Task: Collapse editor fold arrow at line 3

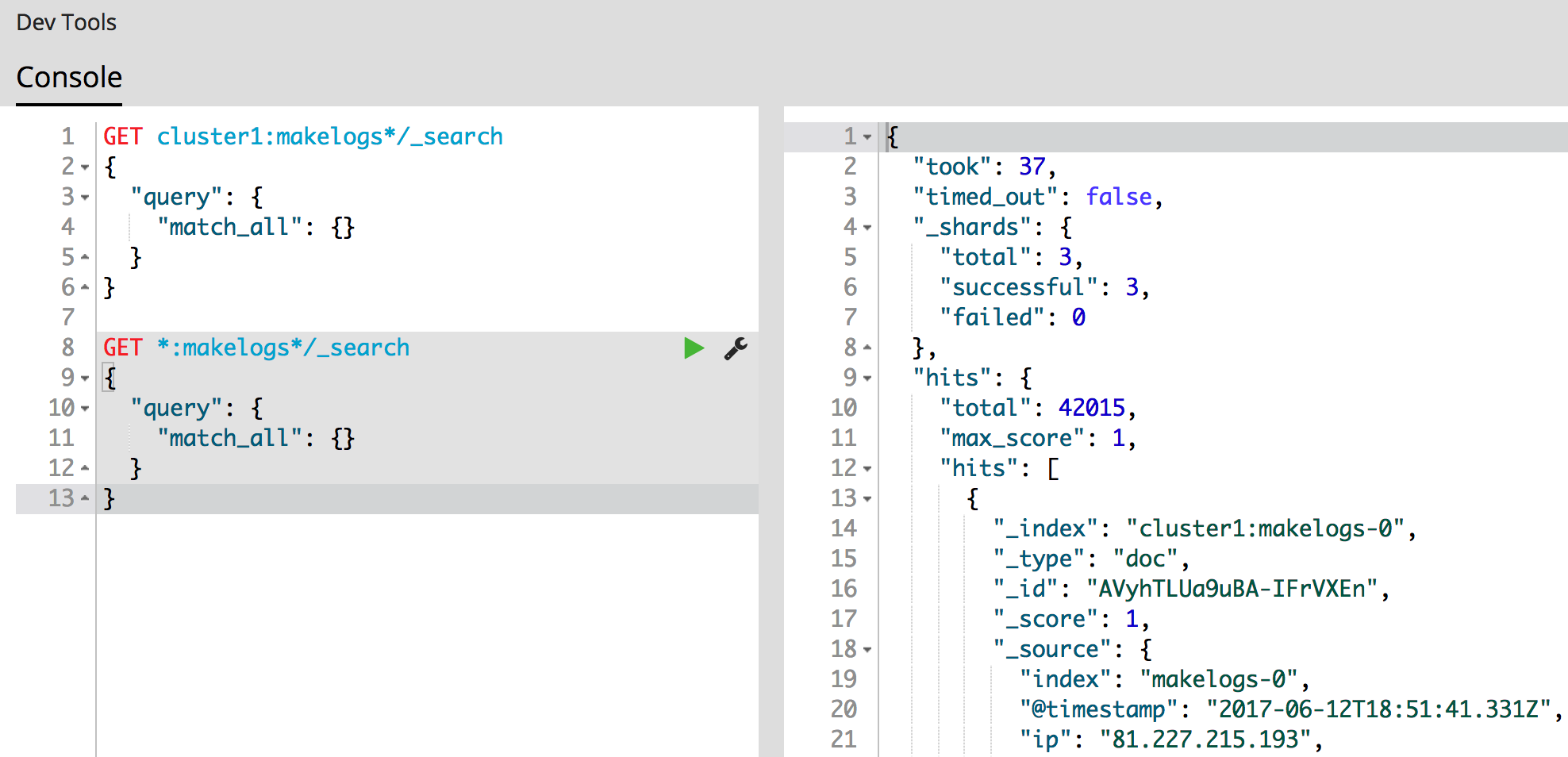Action: point(85,198)
